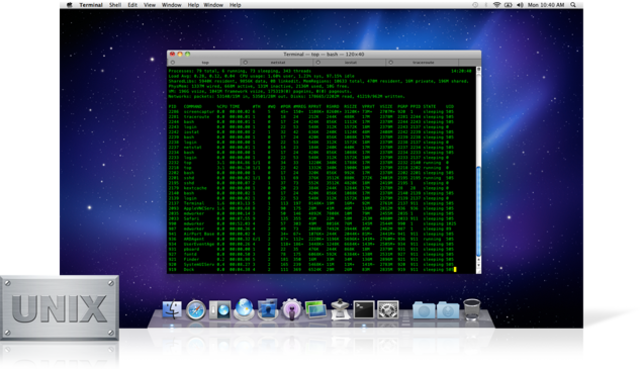Open the first blue folder stack in Dock
The image size is (640, 369).
coord(424,310)
